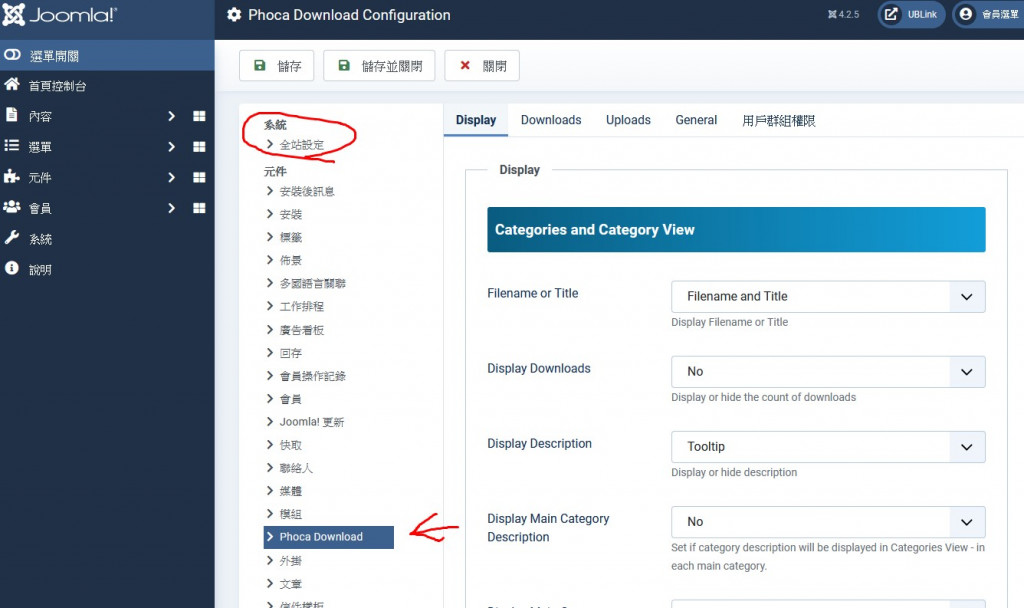Click the 儲存 save button
1024x608 pixels.
pyautogui.click(x=276, y=66)
